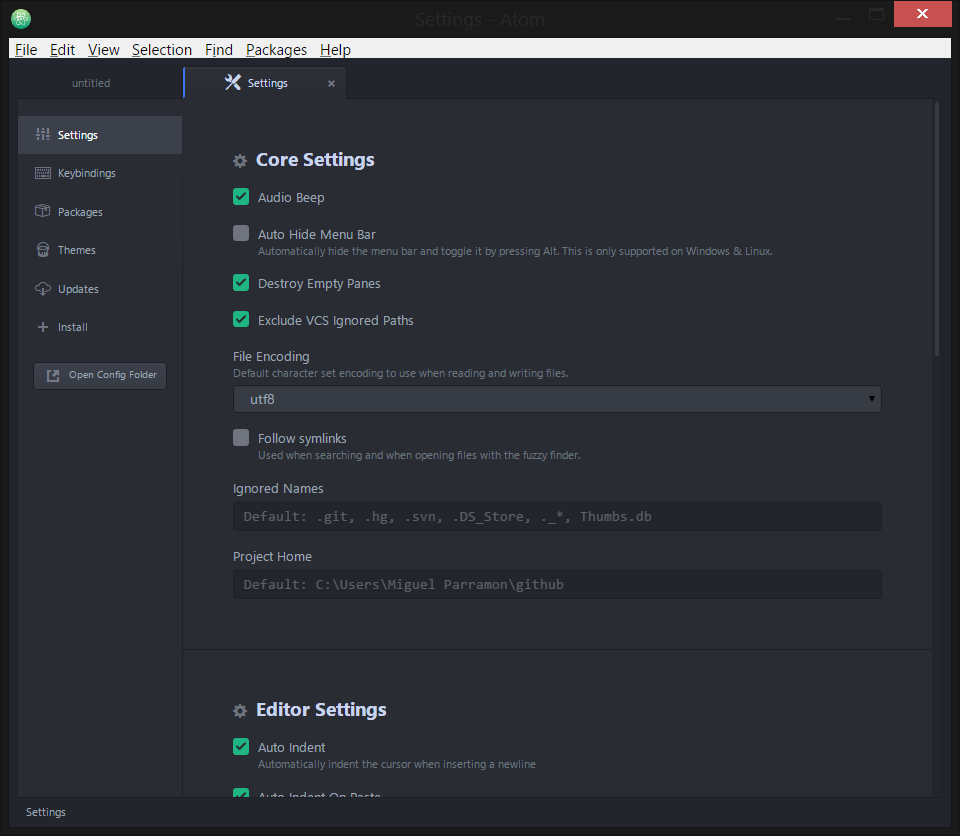Click the Updates cloud download icon
The image size is (960, 836).
[43, 288]
